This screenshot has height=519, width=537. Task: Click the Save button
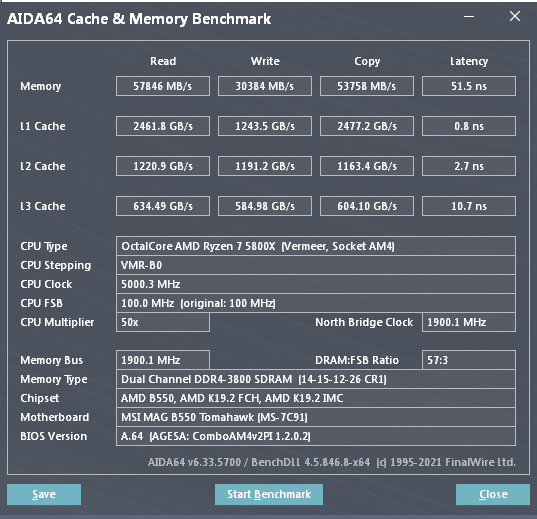tap(44, 494)
